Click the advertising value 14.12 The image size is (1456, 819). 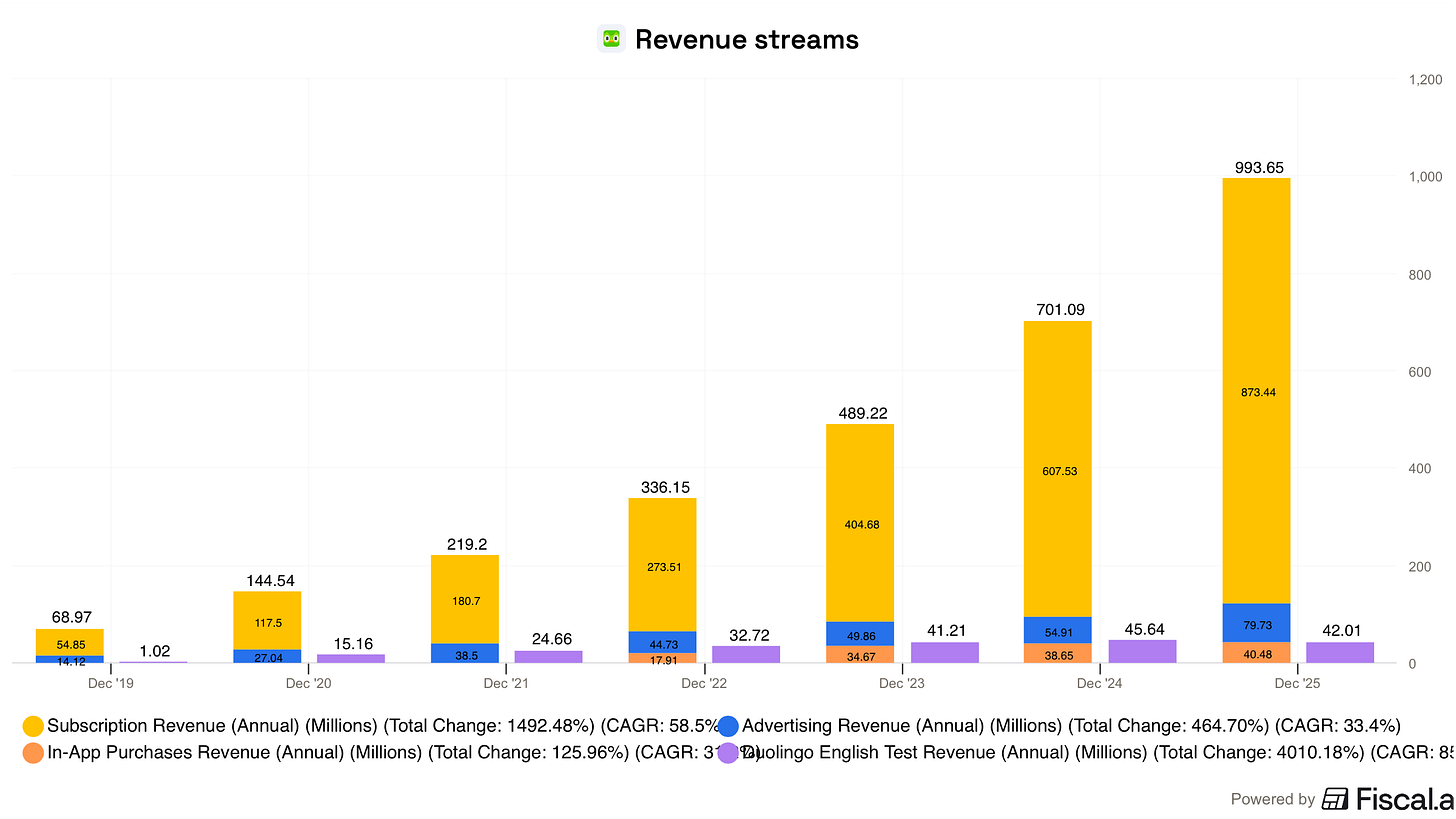point(69,661)
